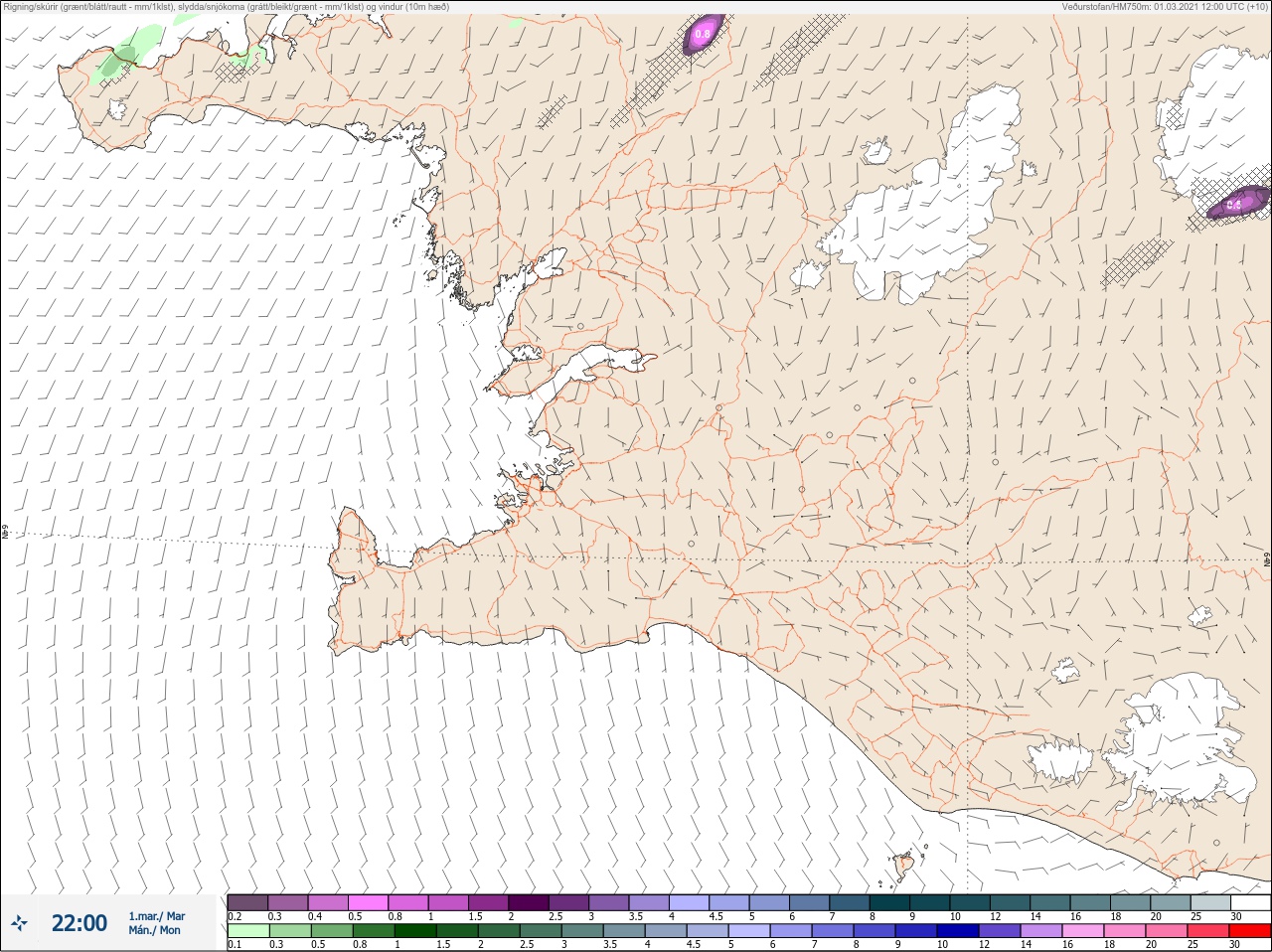Select the dark green bottom swatch between 1 and 1.5
Screen dimensions: 1272x952
pos(414,931)
